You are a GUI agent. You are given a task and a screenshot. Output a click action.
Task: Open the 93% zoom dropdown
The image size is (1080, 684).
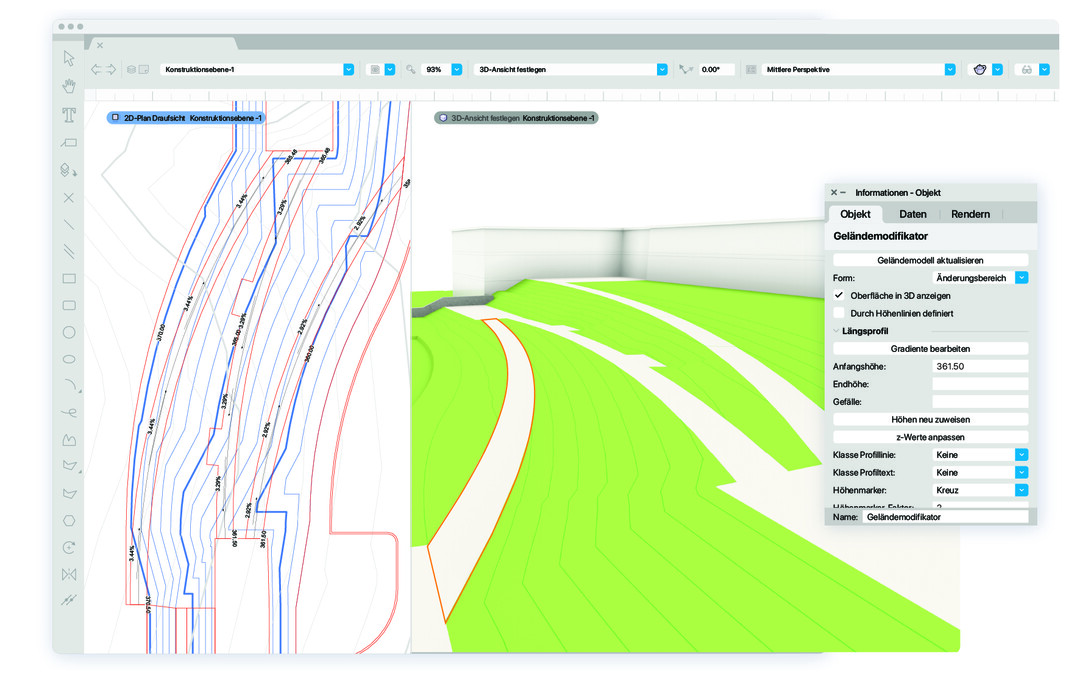(x=457, y=70)
